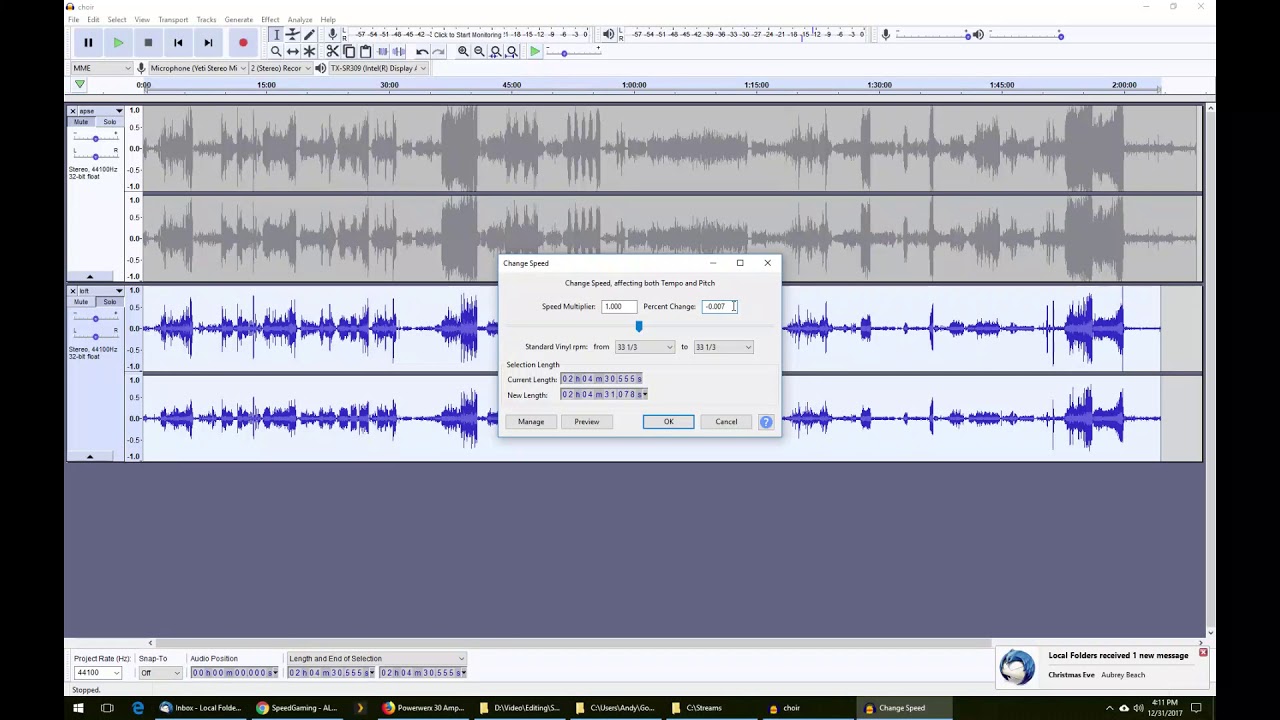The image size is (1280, 720).
Task: Toggle Mute on the second track
Action: click(81, 302)
